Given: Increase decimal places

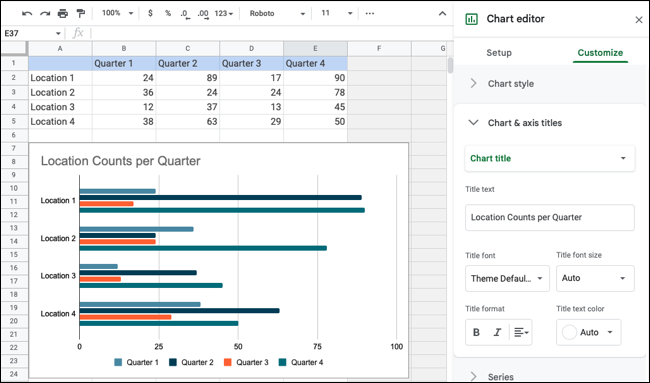Looking at the screenshot, I should pyautogui.click(x=203, y=14).
